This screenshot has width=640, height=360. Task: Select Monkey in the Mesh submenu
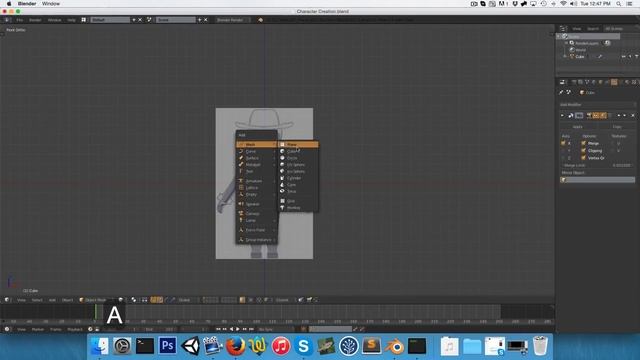(x=298, y=208)
